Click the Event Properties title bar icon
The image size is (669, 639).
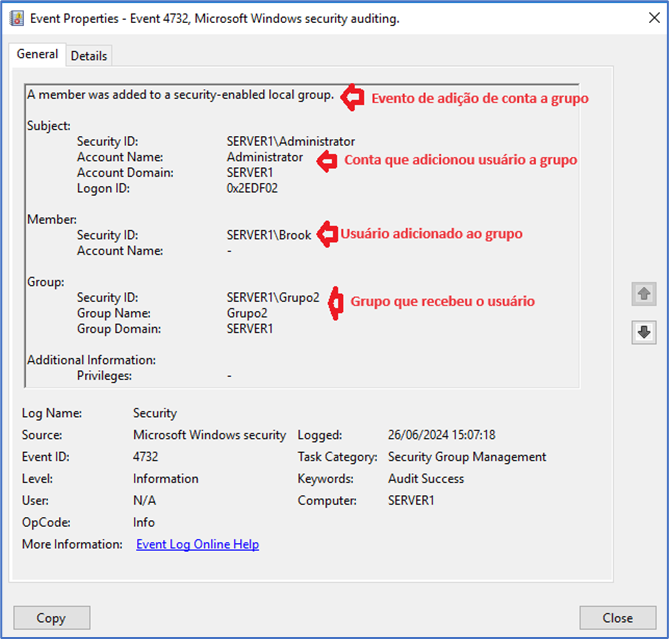[x=16, y=19]
